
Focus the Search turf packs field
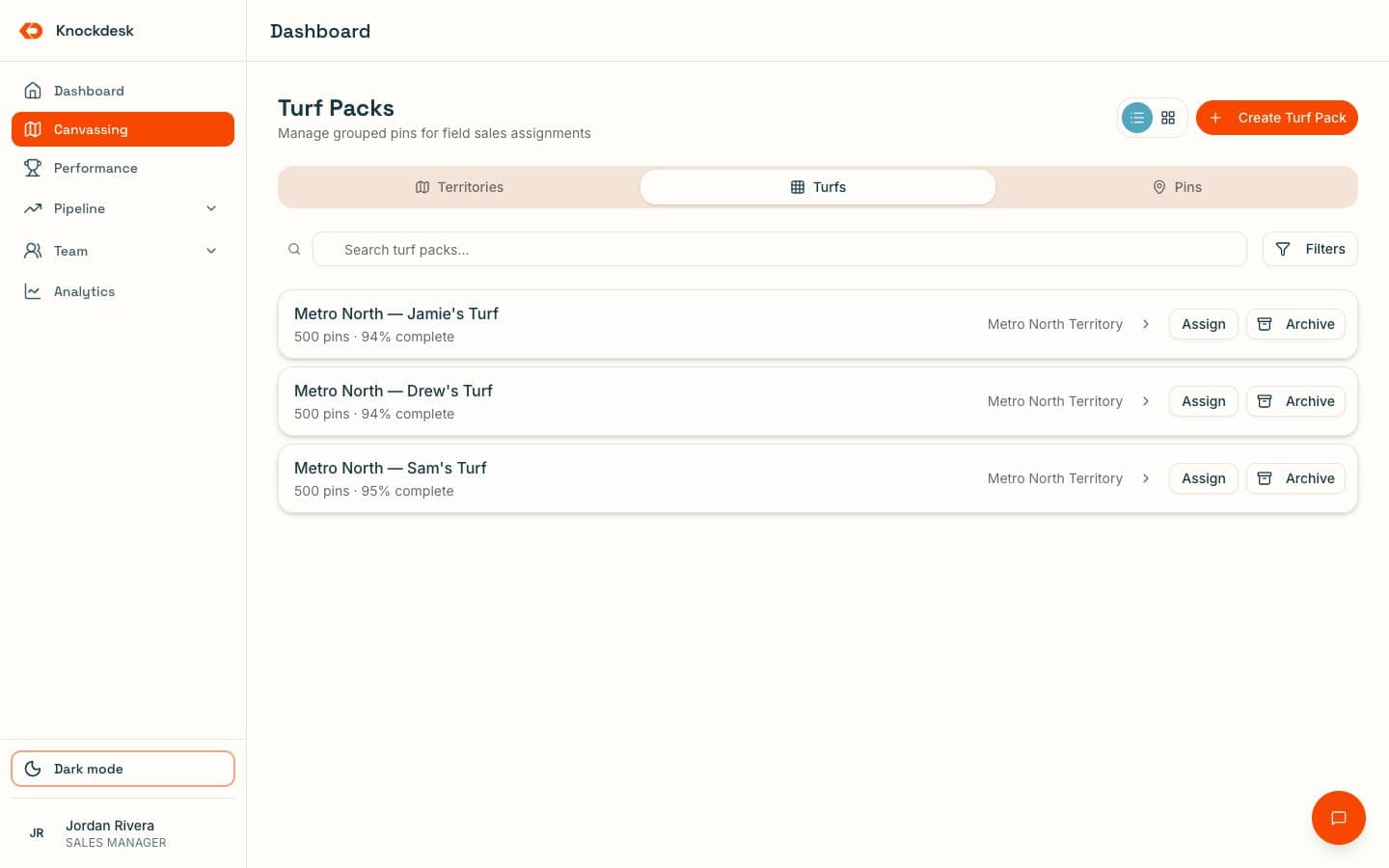click(779, 249)
